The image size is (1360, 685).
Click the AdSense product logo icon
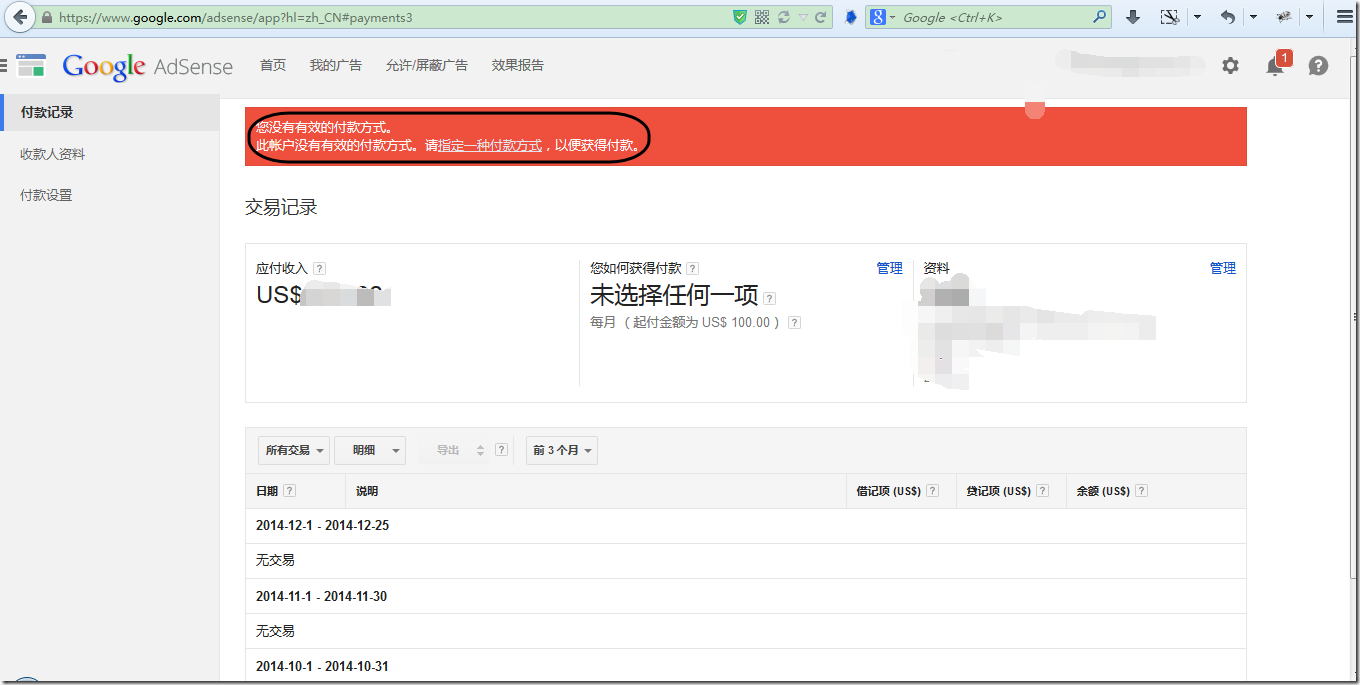(x=31, y=65)
